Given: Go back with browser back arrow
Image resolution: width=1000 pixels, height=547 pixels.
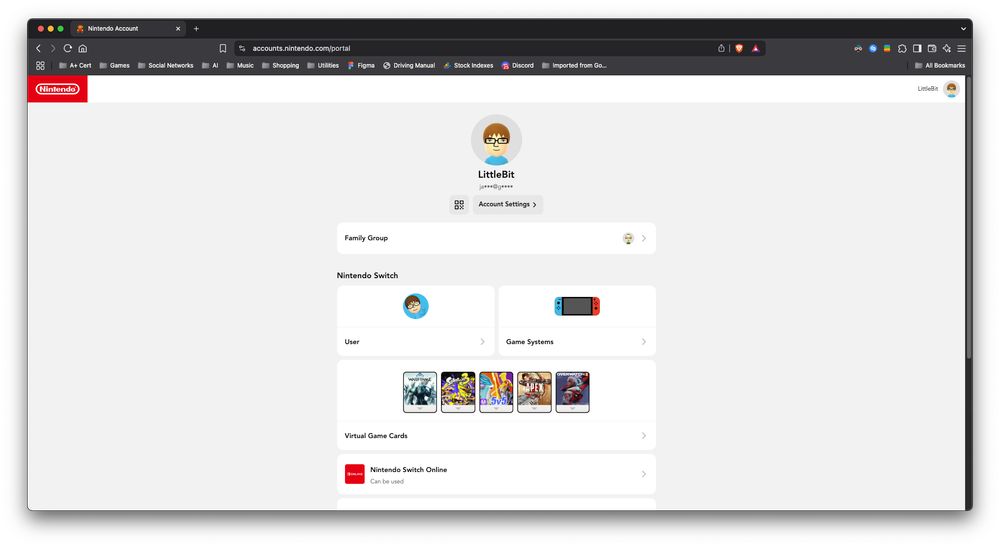Looking at the screenshot, I should [x=38, y=48].
